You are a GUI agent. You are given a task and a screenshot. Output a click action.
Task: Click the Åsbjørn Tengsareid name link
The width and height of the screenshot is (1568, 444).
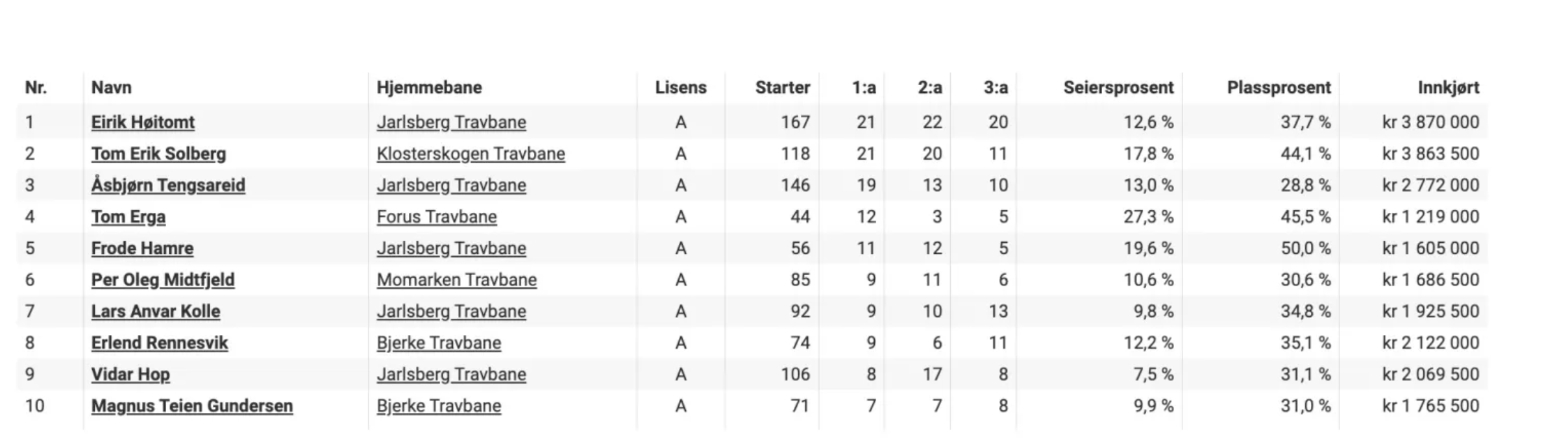click(168, 185)
